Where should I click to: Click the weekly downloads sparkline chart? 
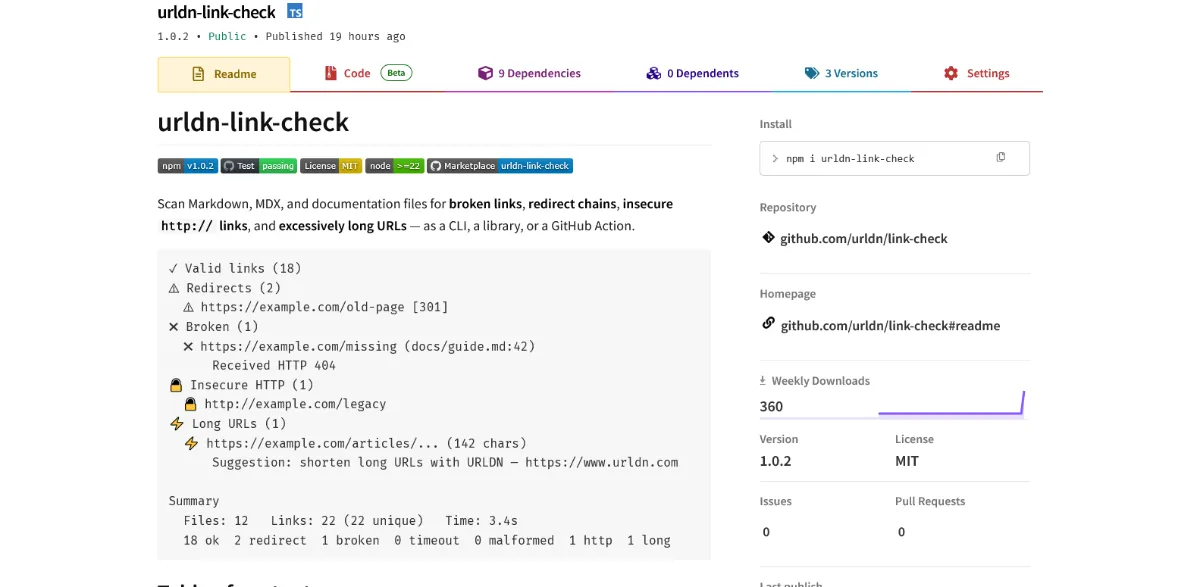(952, 403)
